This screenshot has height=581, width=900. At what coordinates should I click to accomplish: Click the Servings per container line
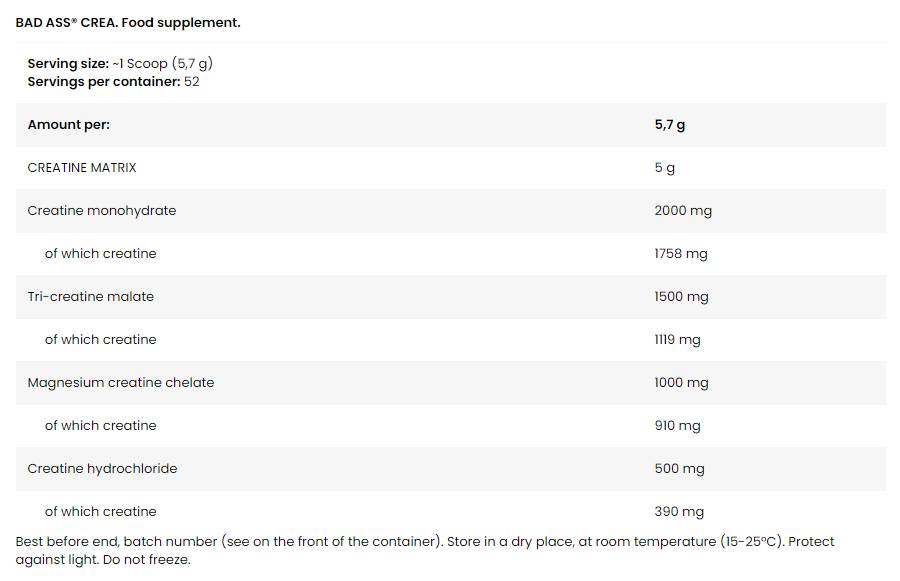(113, 81)
